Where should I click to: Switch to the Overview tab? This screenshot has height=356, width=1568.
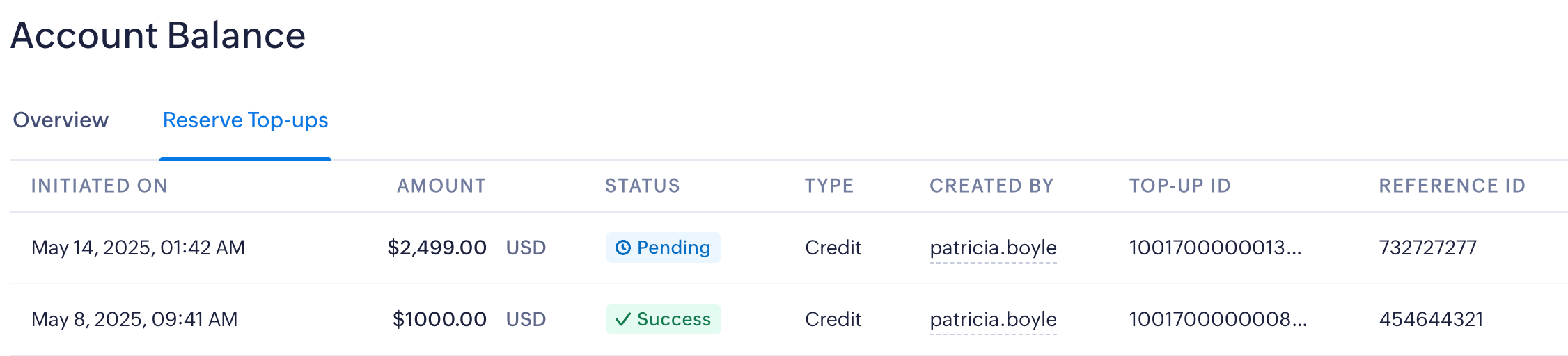tap(61, 120)
